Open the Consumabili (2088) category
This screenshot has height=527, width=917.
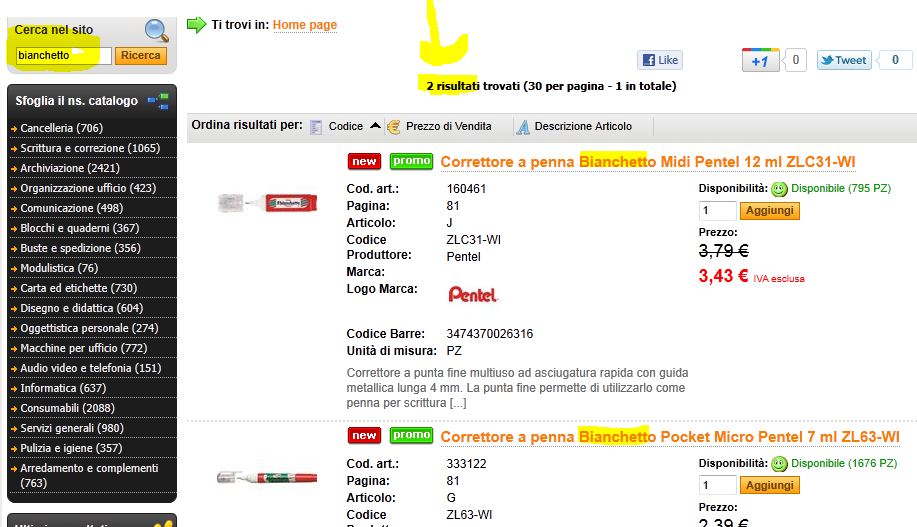(67, 408)
